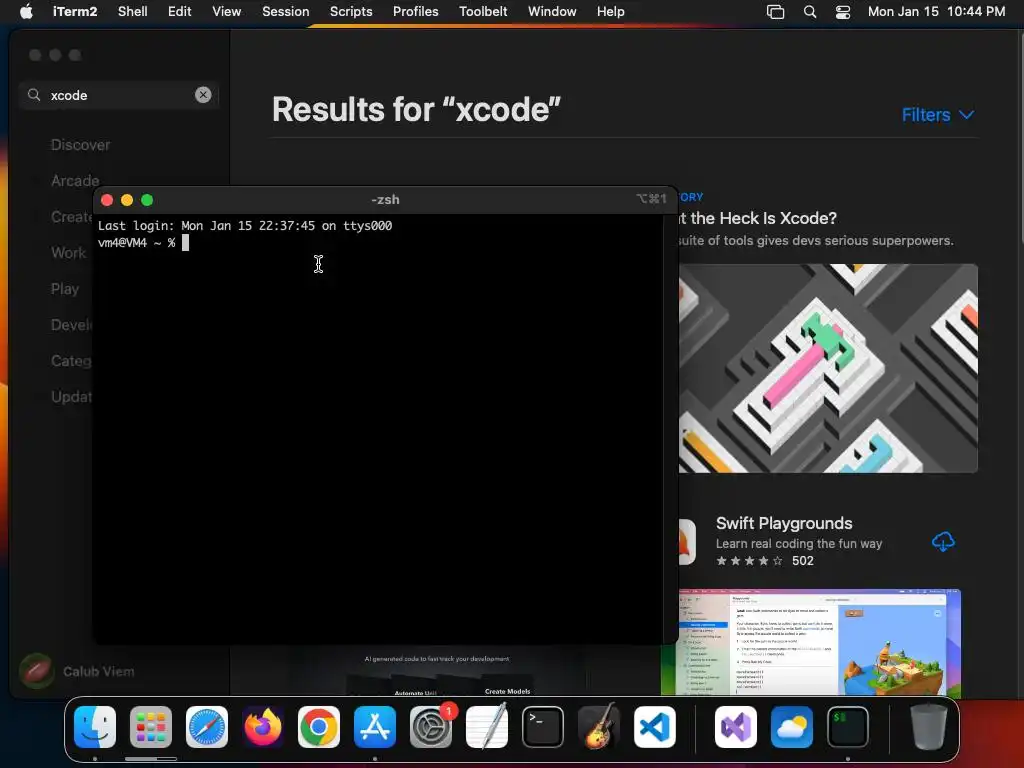
Task: Open Control Center in menu bar
Action: [x=843, y=12]
